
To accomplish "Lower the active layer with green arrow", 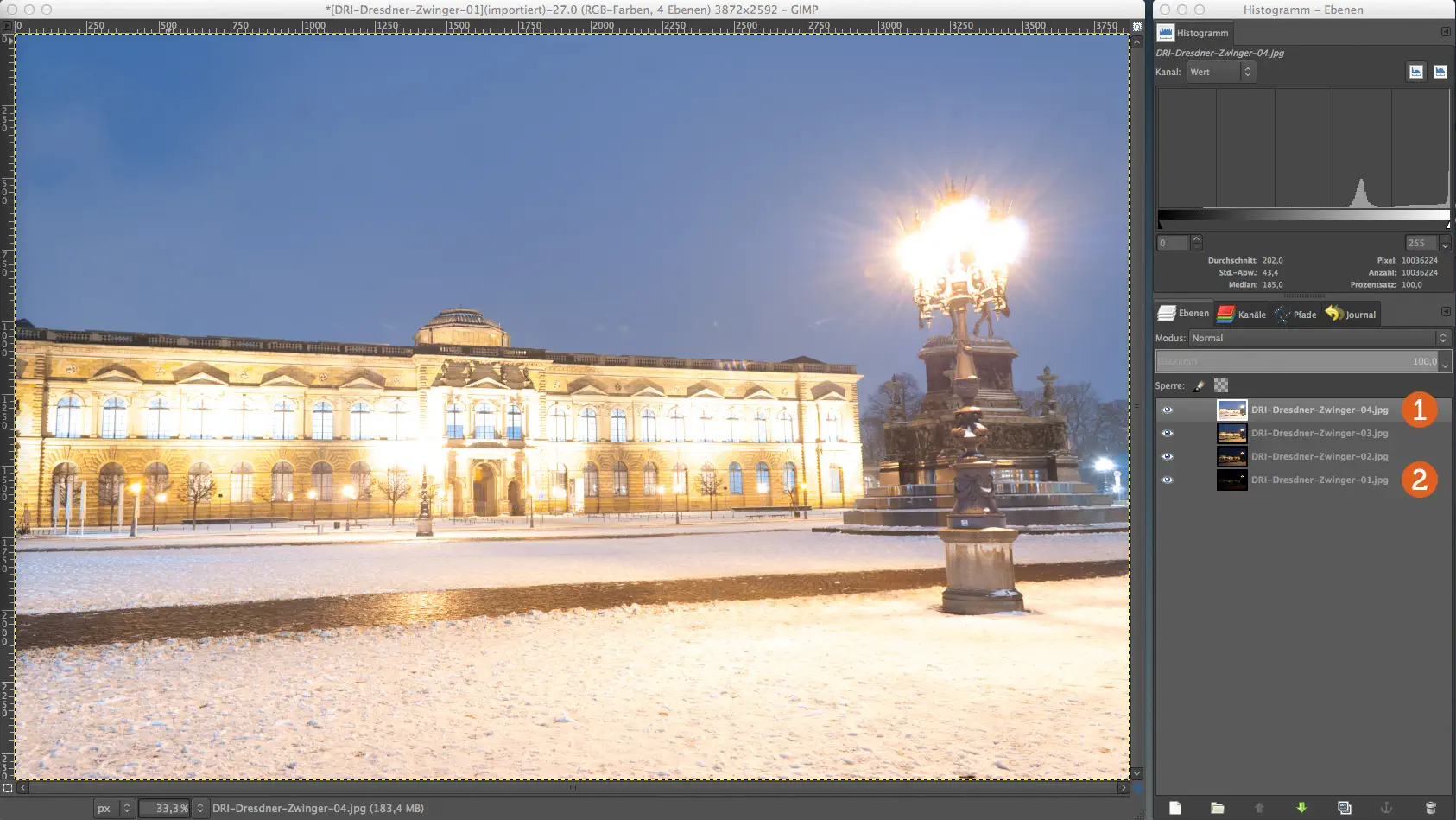I will coord(1302,808).
